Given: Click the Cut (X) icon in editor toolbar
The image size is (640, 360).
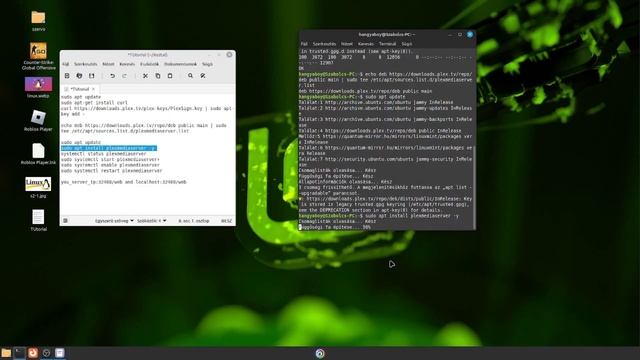Looking at the screenshot, I should 145,76.
